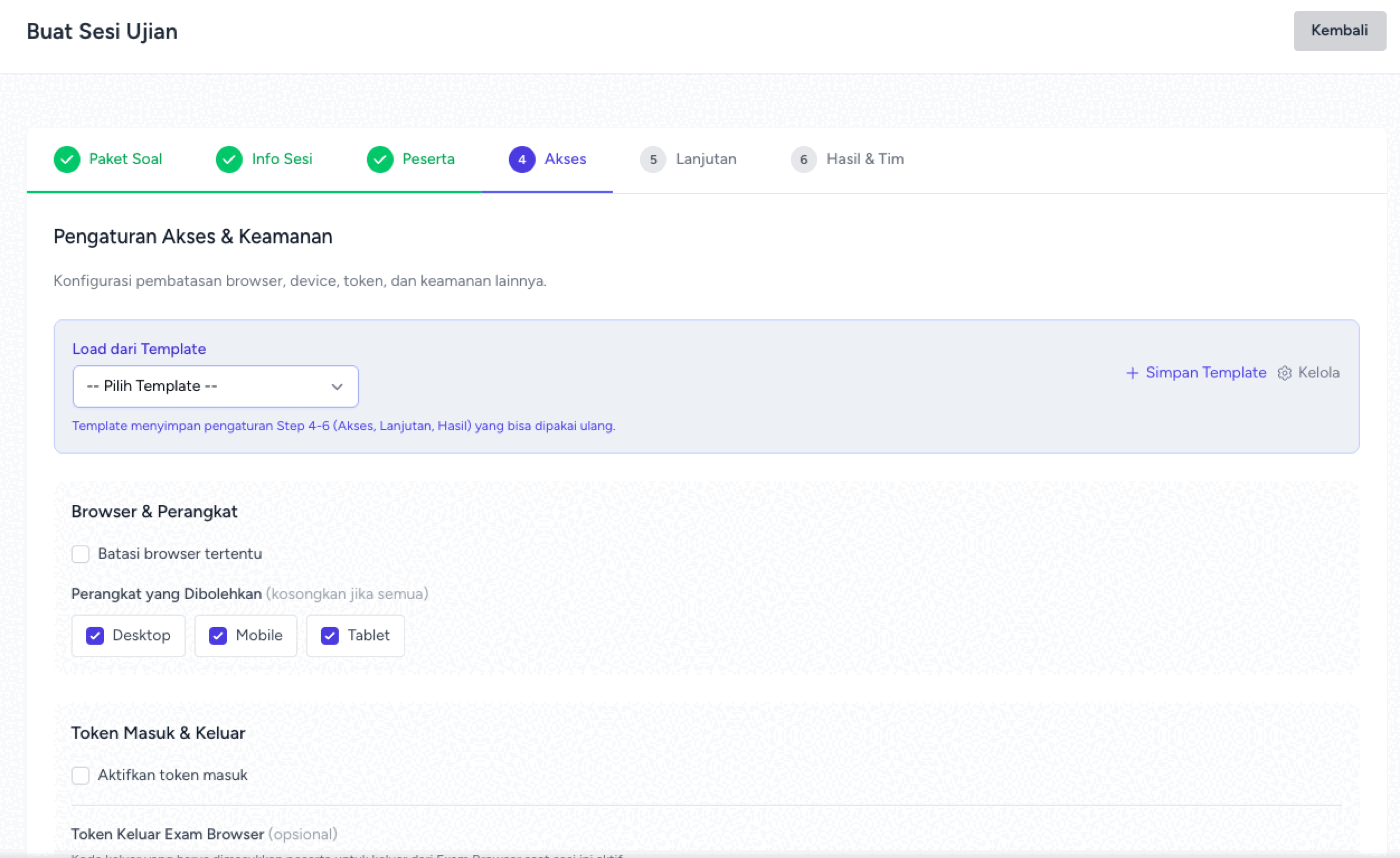Viewport: 1400px width, 858px height.
Task: Click the Token Masuk & Keluar heading
Action: click(158, 734)
